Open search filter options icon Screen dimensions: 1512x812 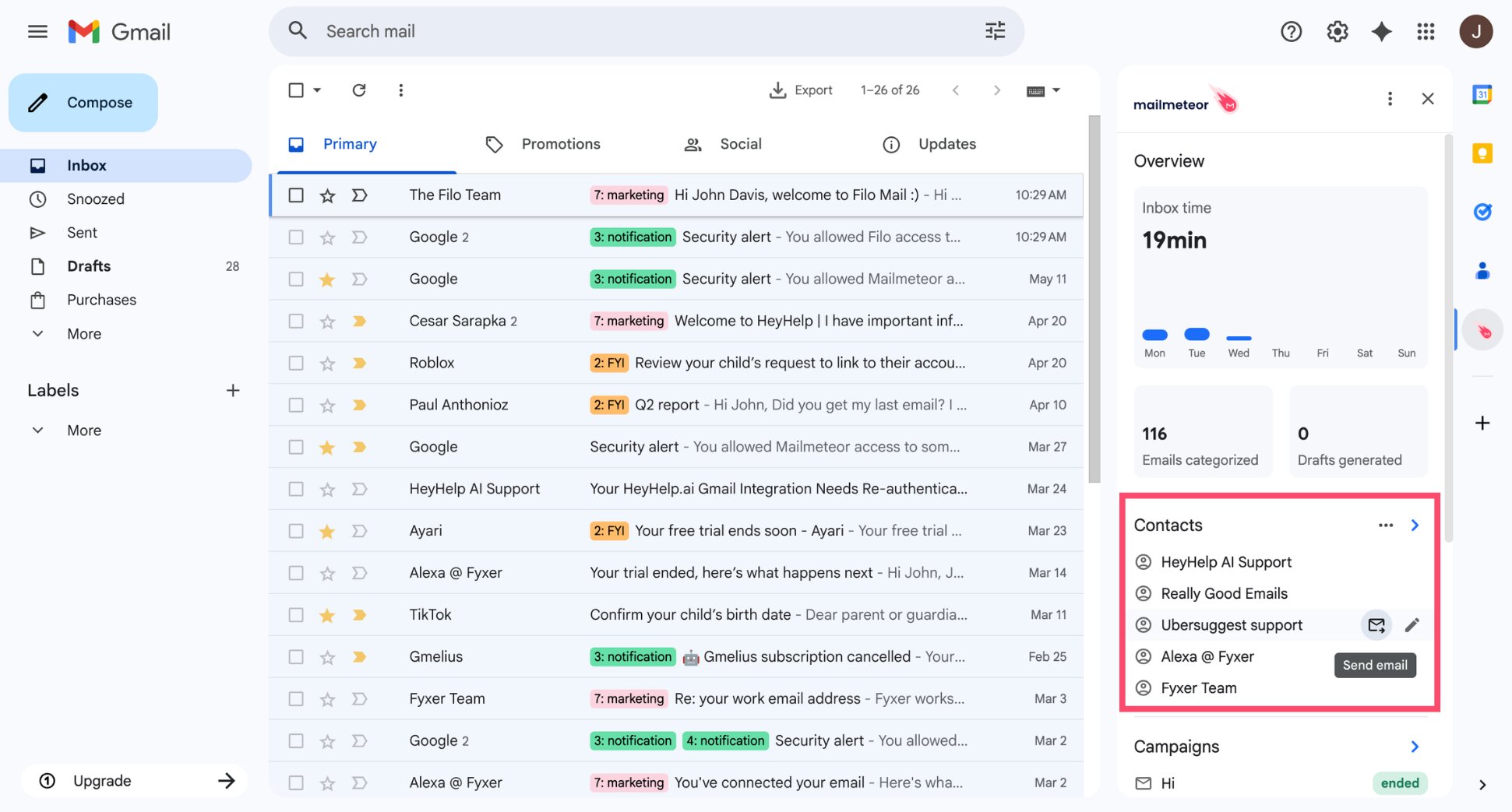pos(995,31)
